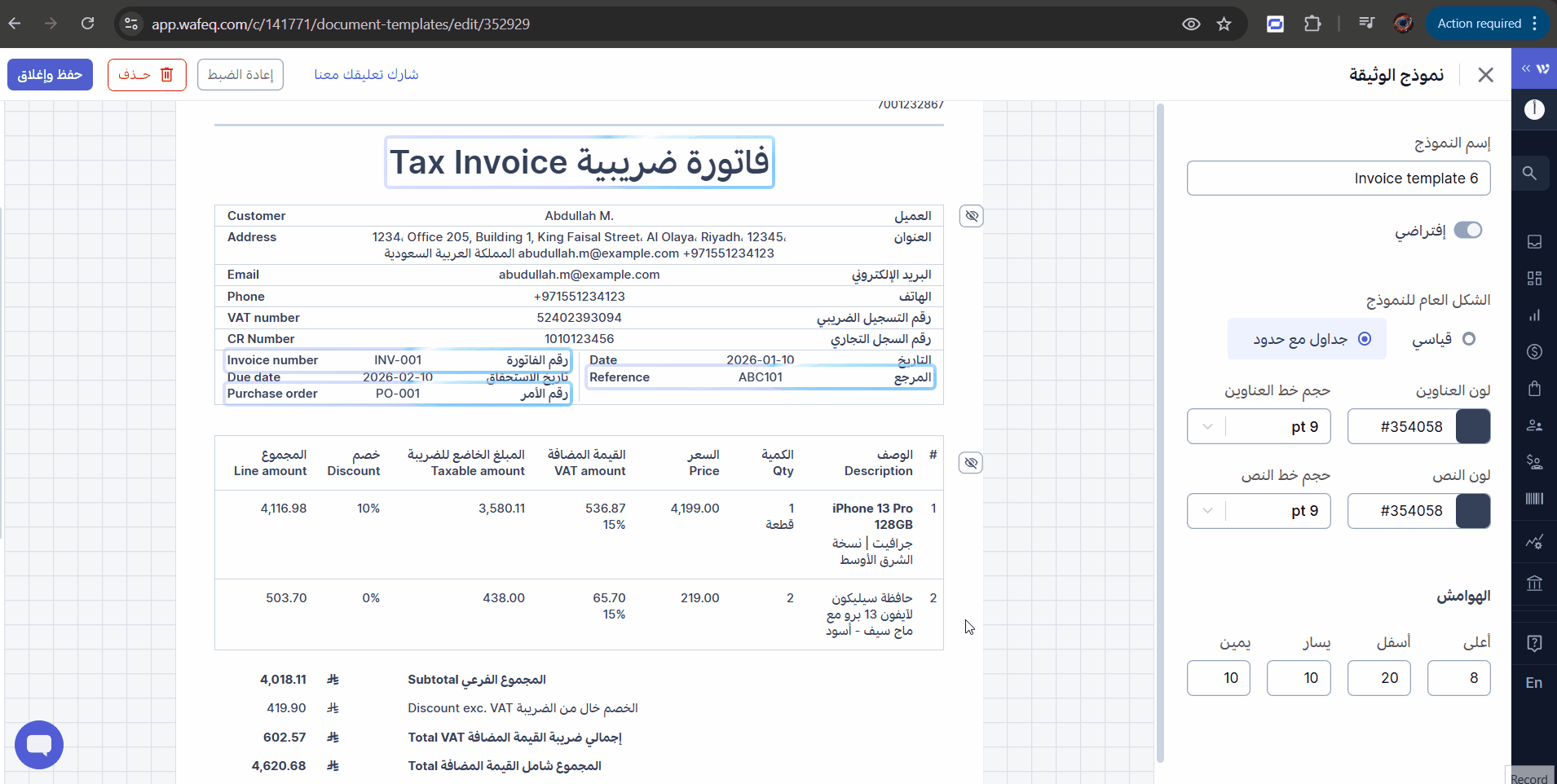This screenshot has width=1557, height=784.
Task: Hide the line items table with eye icon
Action: (971, 463)
